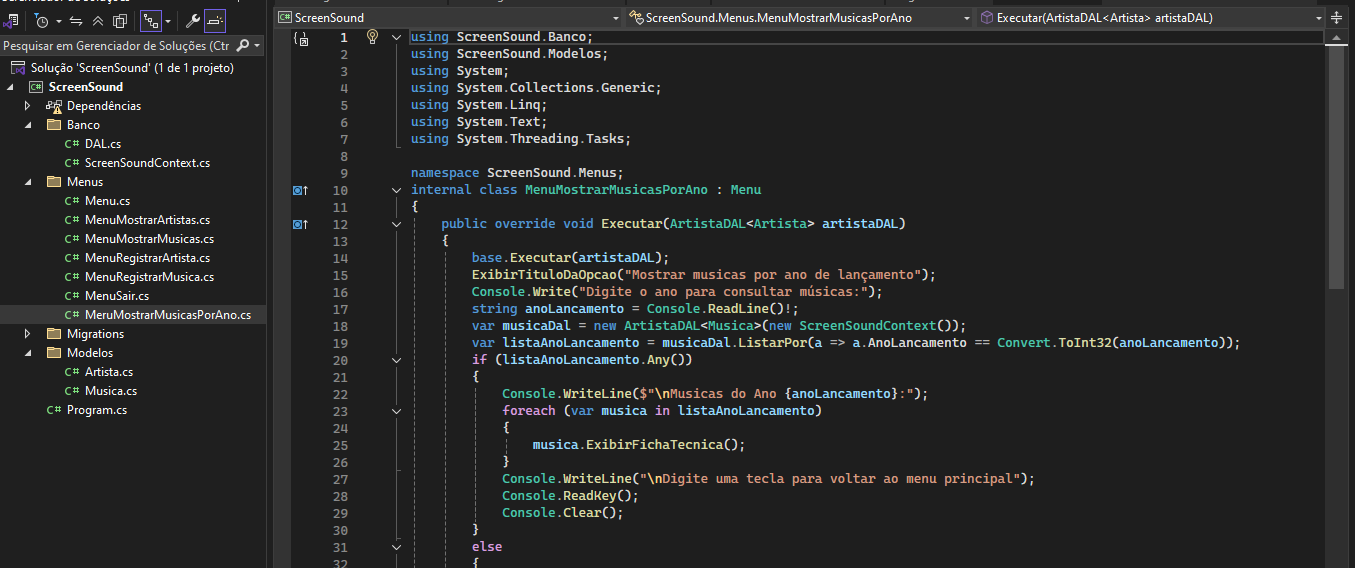
Task: Toggle the Preview Selected Items button
Action: point(214,20)
